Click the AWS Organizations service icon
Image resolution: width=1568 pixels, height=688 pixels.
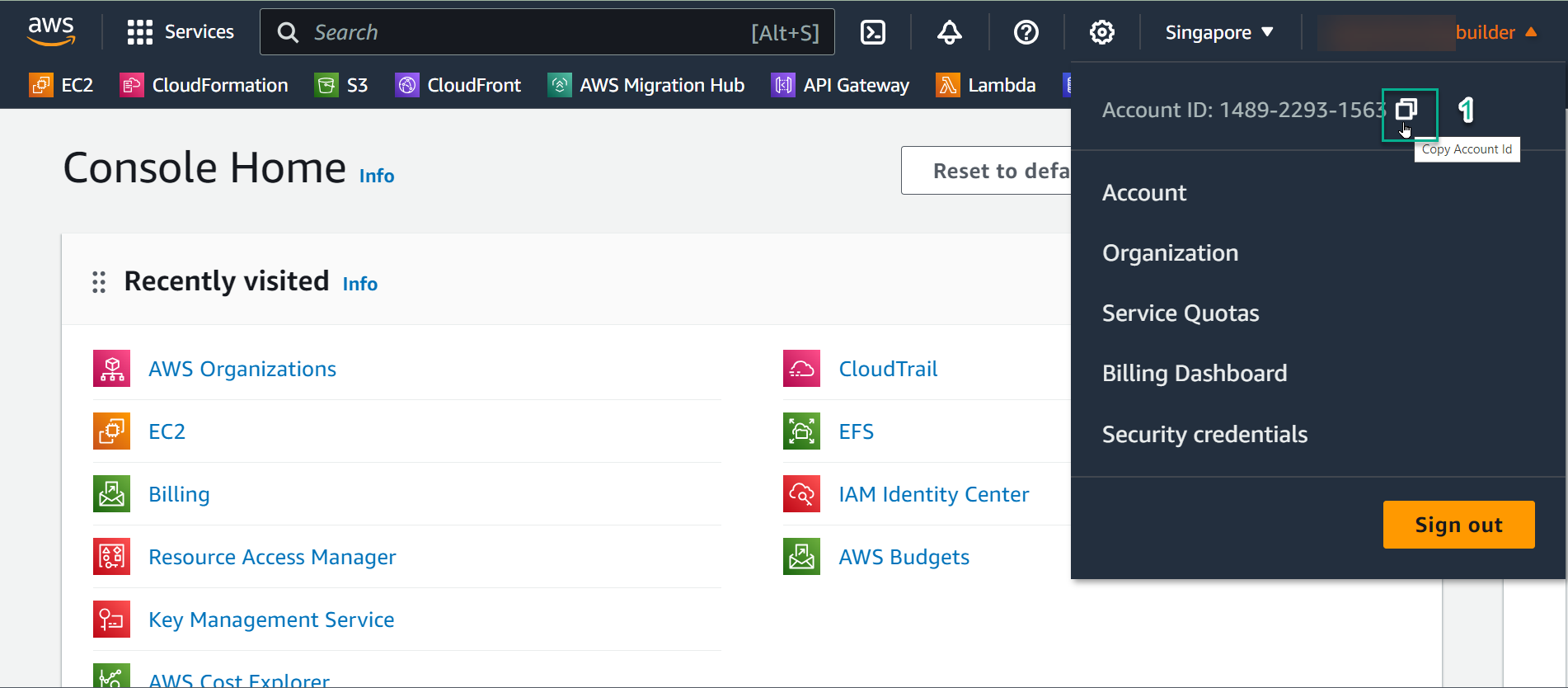click(111, 369)
